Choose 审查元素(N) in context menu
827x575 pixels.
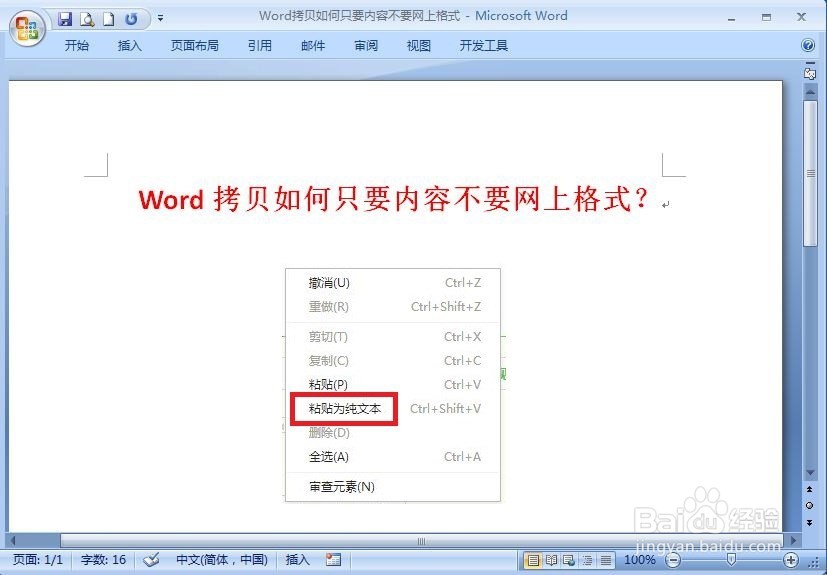coord(393,487)
